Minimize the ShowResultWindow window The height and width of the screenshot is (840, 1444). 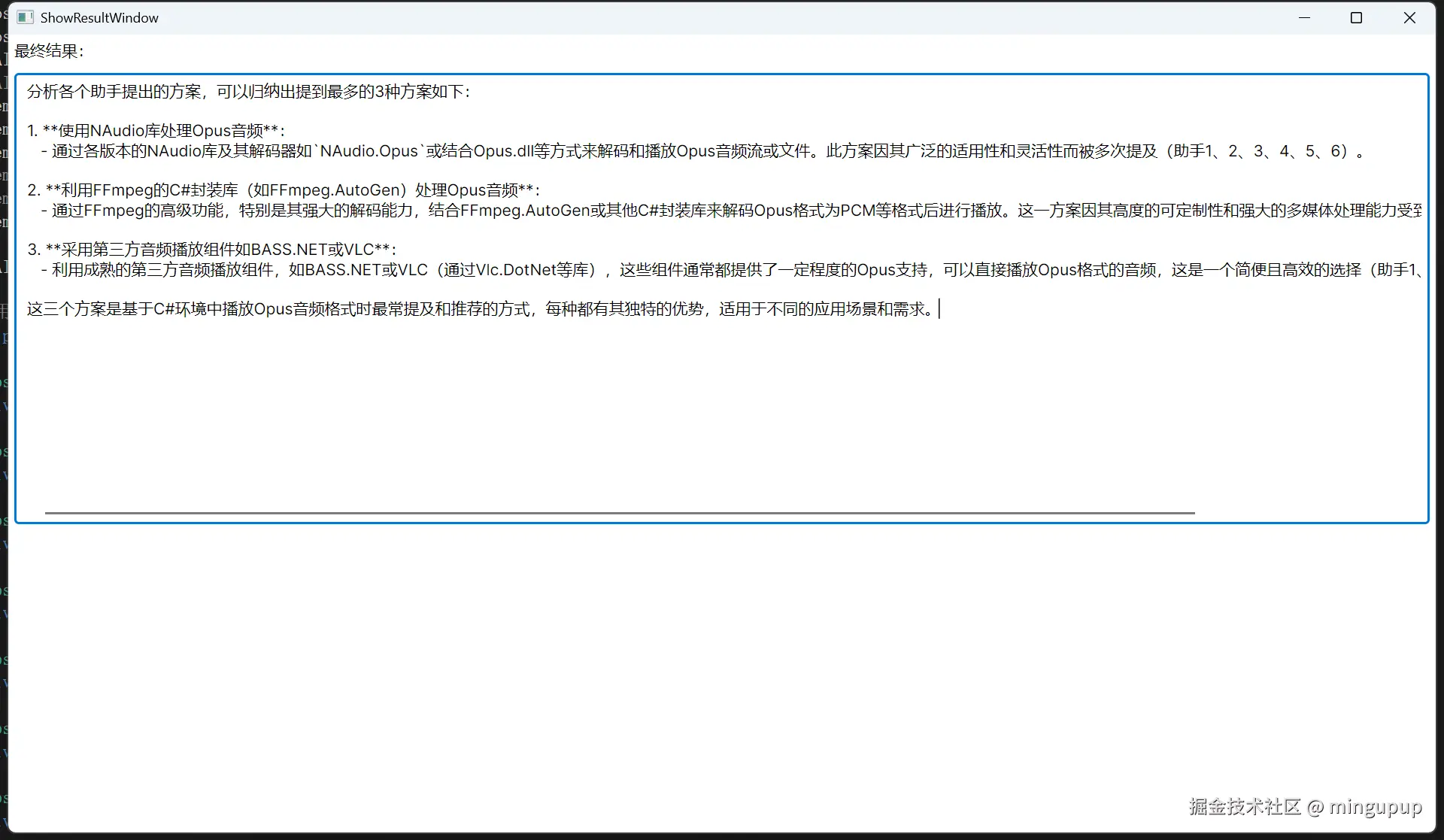click(1304, 17)
